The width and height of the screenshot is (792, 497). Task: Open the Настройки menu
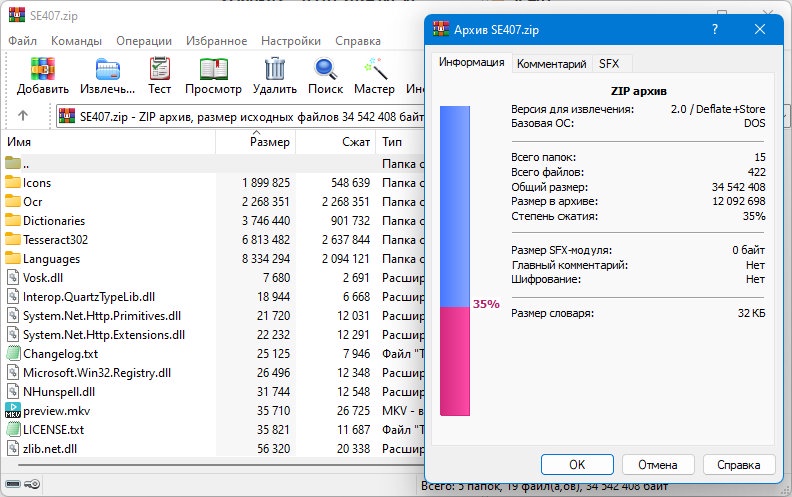pyautogui.click(x=291, y=41)
